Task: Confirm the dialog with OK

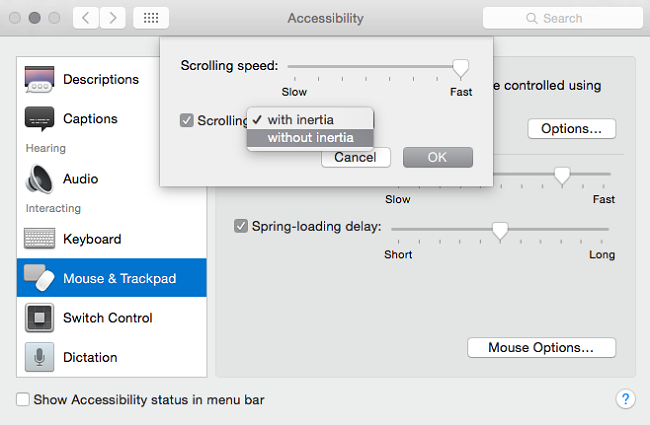Action: (438, 158)
